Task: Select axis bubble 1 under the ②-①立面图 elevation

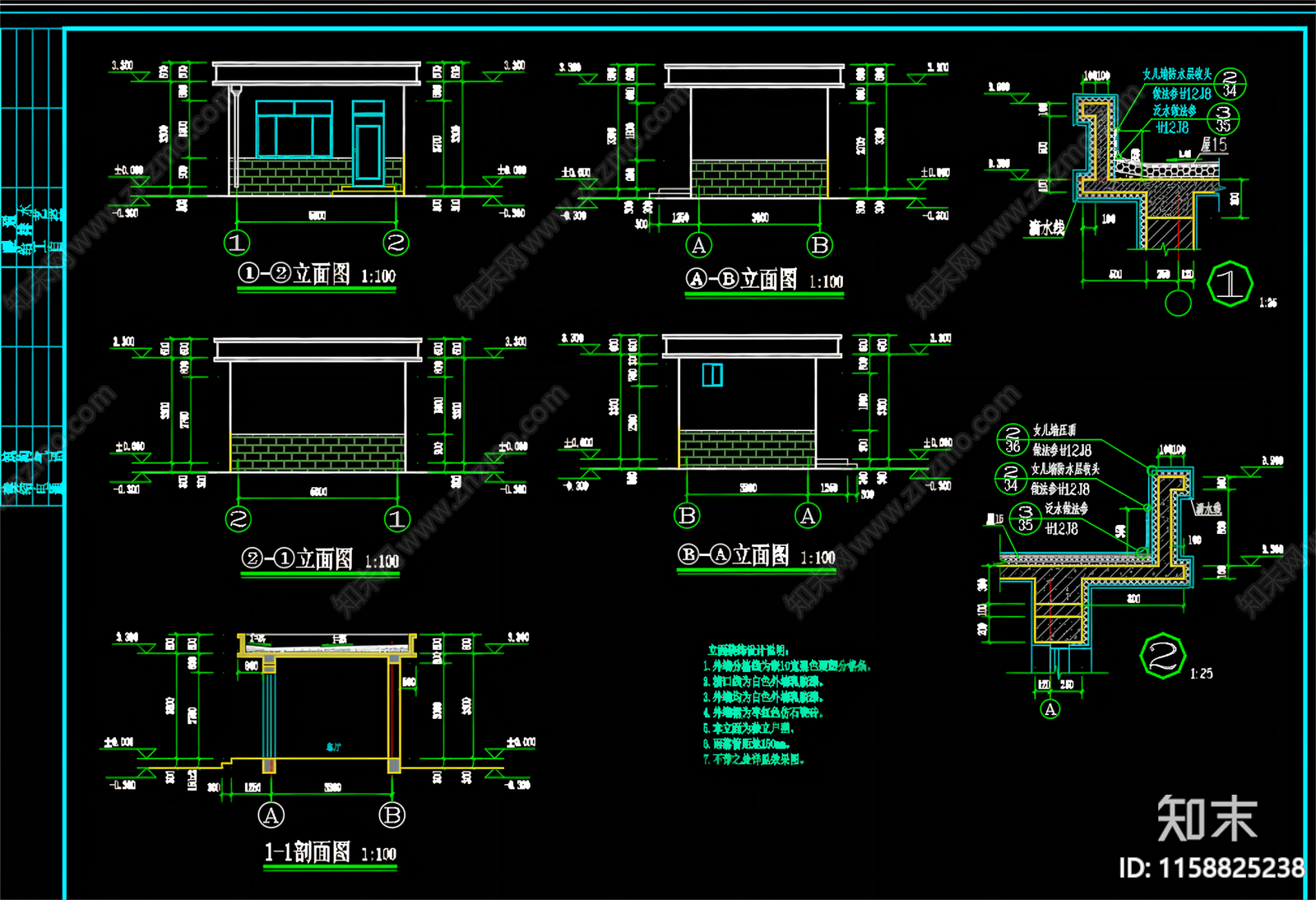Action: click(x=397, y=519)
